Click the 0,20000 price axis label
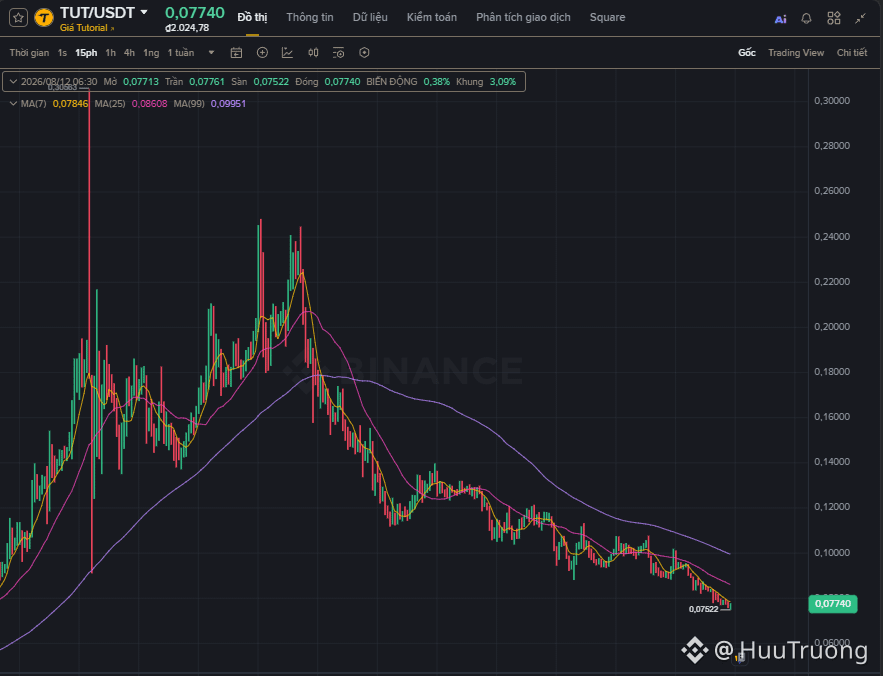Viewport: 883px width, 676px height. click(x=832, y=327)
